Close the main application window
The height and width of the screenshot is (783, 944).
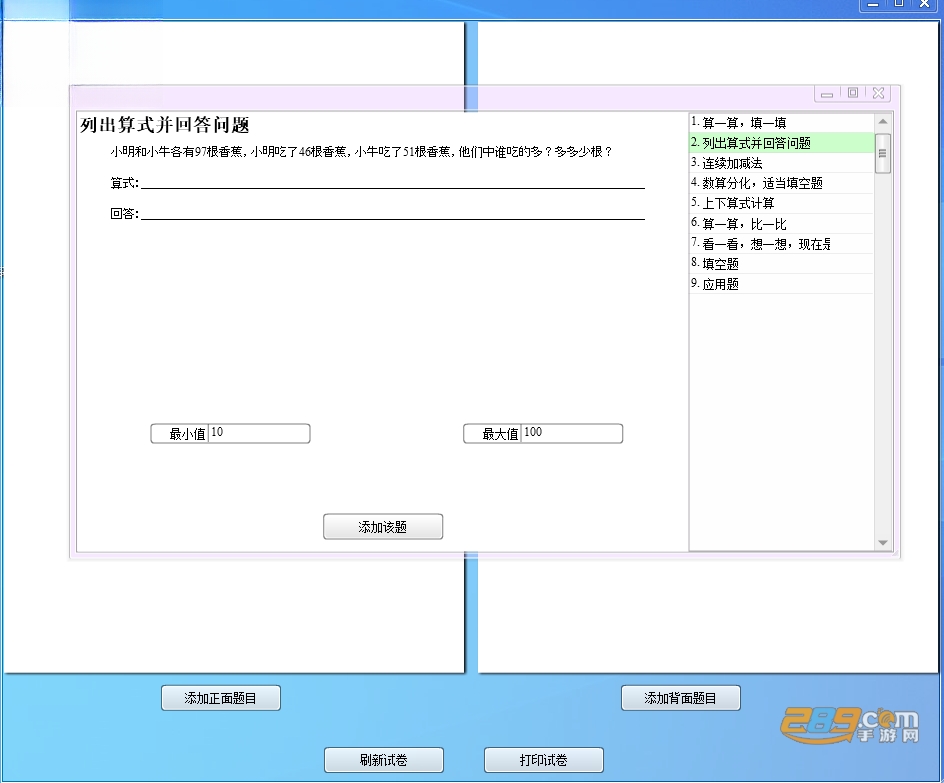click(x=925, y=4)
